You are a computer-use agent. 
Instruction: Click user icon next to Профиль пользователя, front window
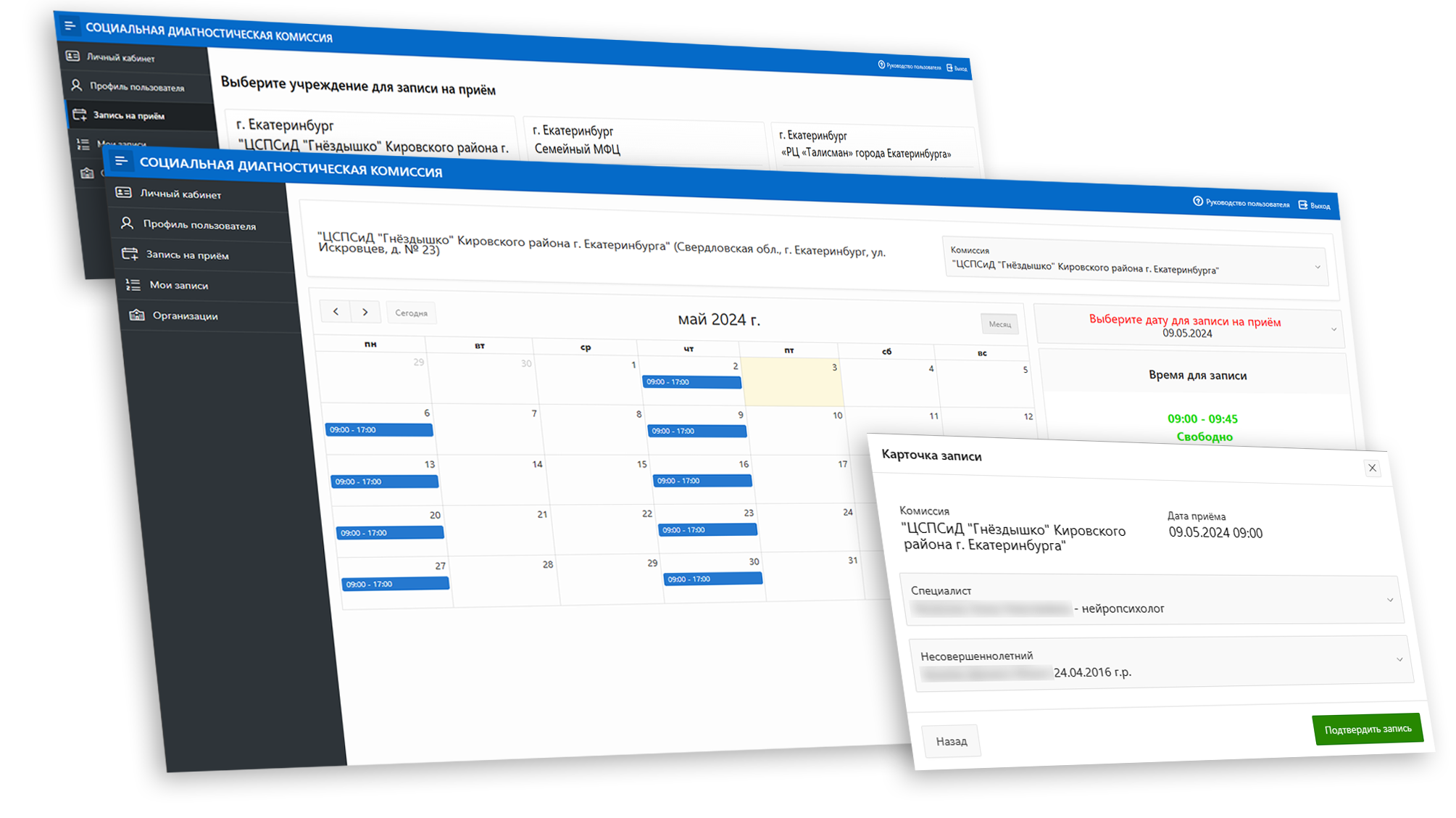127,223
